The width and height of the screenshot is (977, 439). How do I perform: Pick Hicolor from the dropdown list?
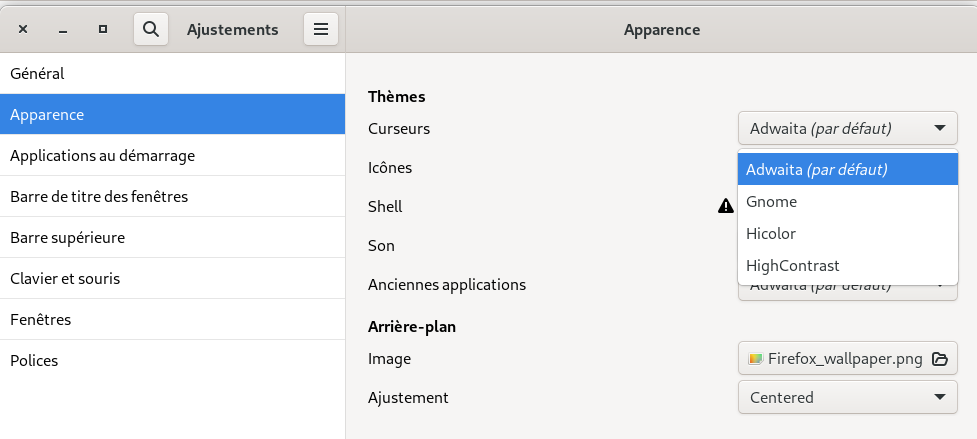[x=771, y=233]
